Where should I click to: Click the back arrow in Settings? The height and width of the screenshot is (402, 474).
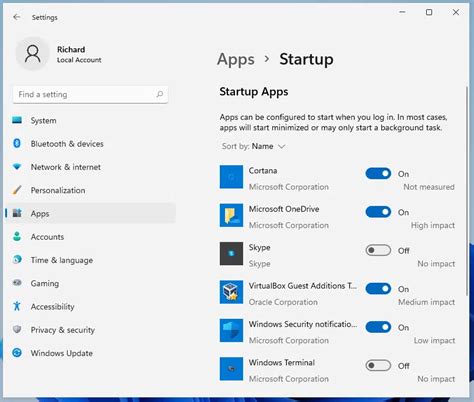16,17
